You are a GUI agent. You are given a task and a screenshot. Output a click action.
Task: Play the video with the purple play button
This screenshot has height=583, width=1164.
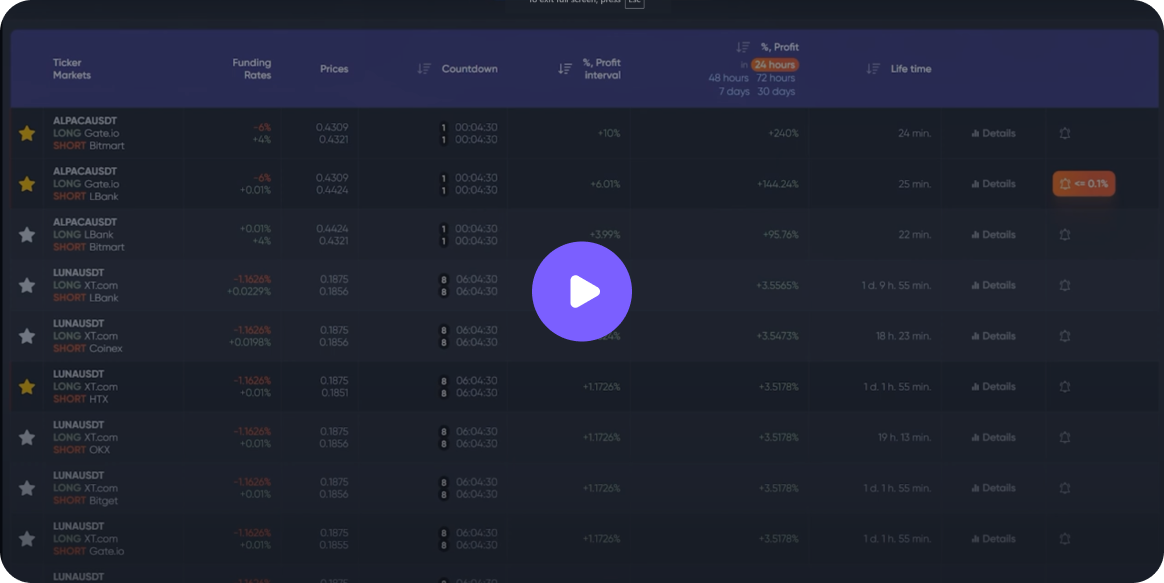click(x=581, y=291)
